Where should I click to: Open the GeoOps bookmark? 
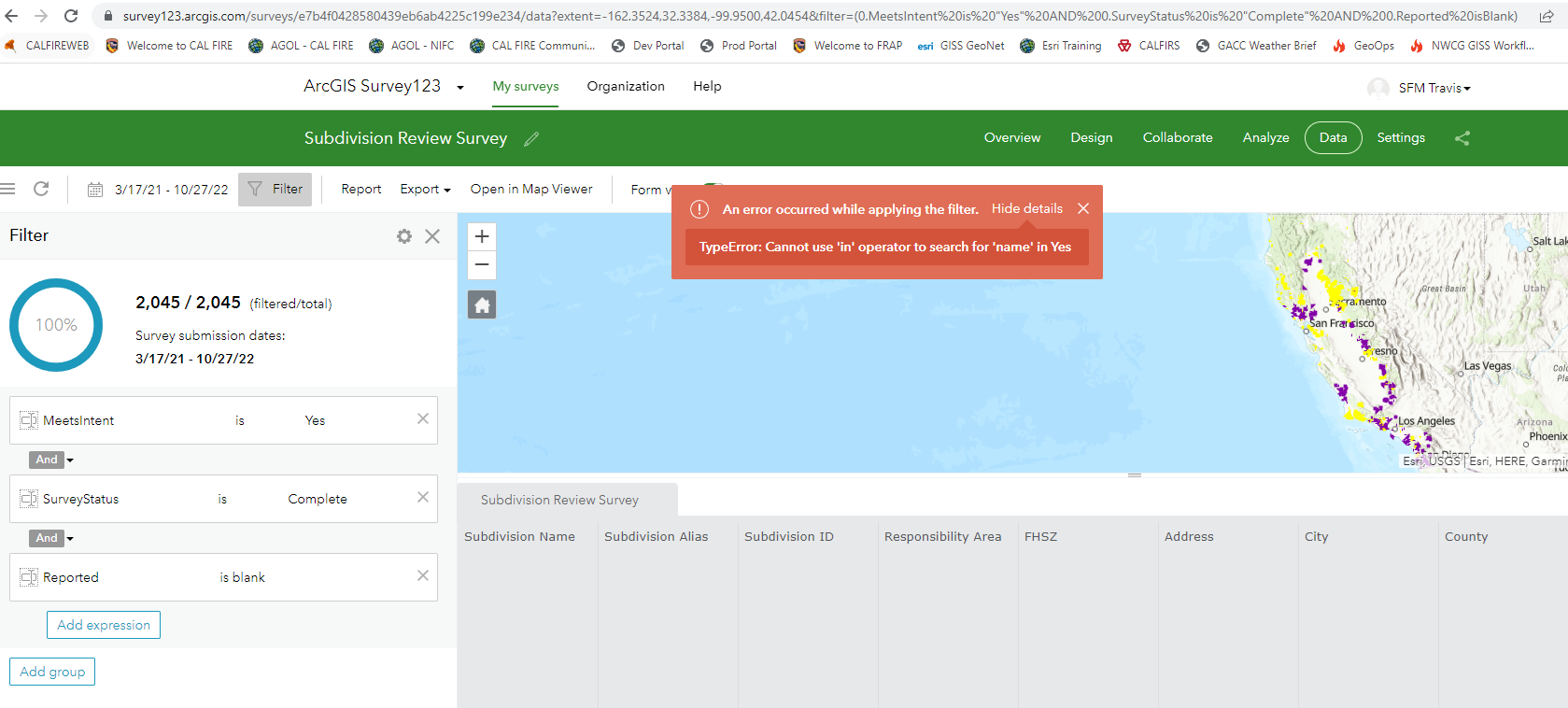pos(1363,45)
